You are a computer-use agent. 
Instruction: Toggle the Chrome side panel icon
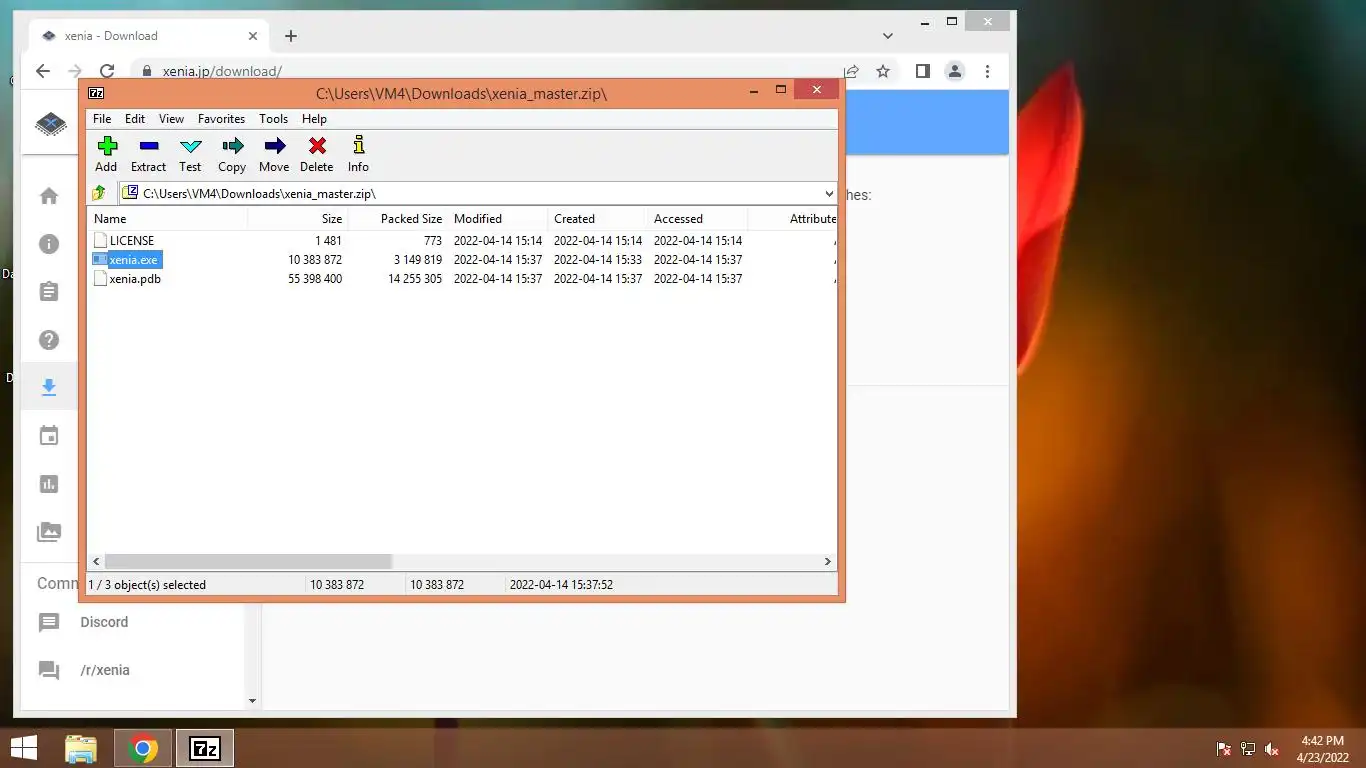click(923, 71)
